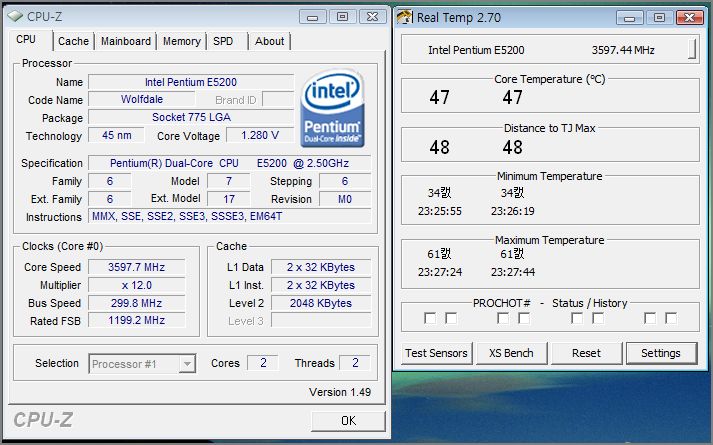Switch to the Memory tab
The height and width of the screenshot is (445, 713).
(181, 41)
